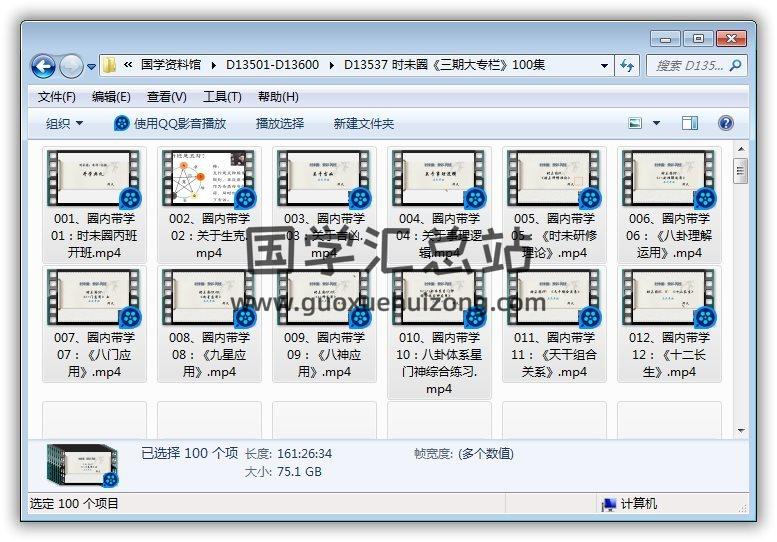Select video 008 九星应用.mp4
The height and width of the screenshot is (542, 777).
[x=209, y=324]
